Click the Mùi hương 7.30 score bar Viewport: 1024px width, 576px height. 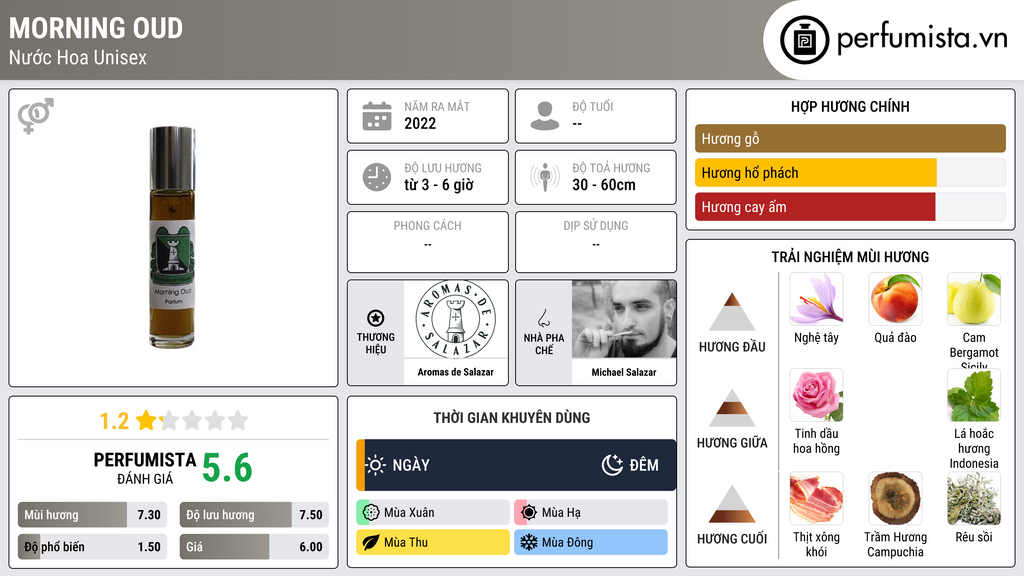click(93, 515)
